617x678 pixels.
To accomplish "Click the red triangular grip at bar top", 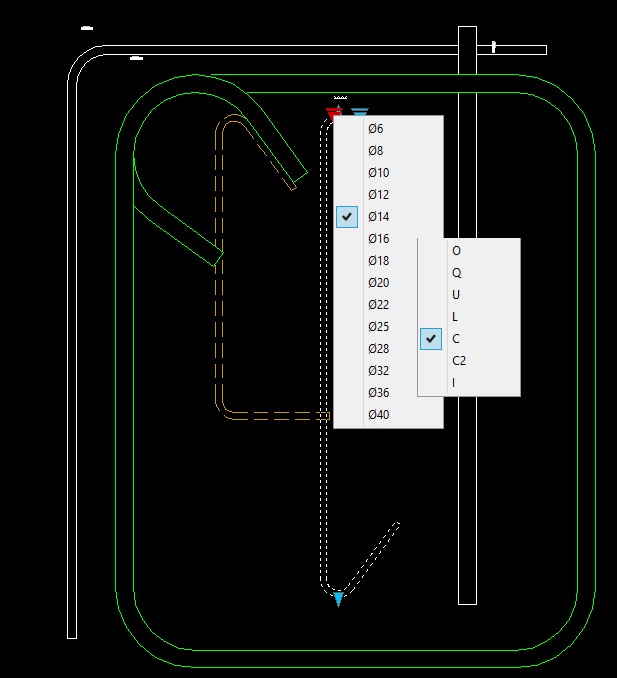I will tap(333, 114).
